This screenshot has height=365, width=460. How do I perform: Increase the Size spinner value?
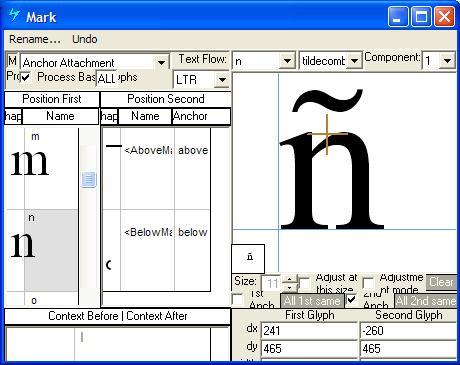pyautogui.click(x=289, y=279)
